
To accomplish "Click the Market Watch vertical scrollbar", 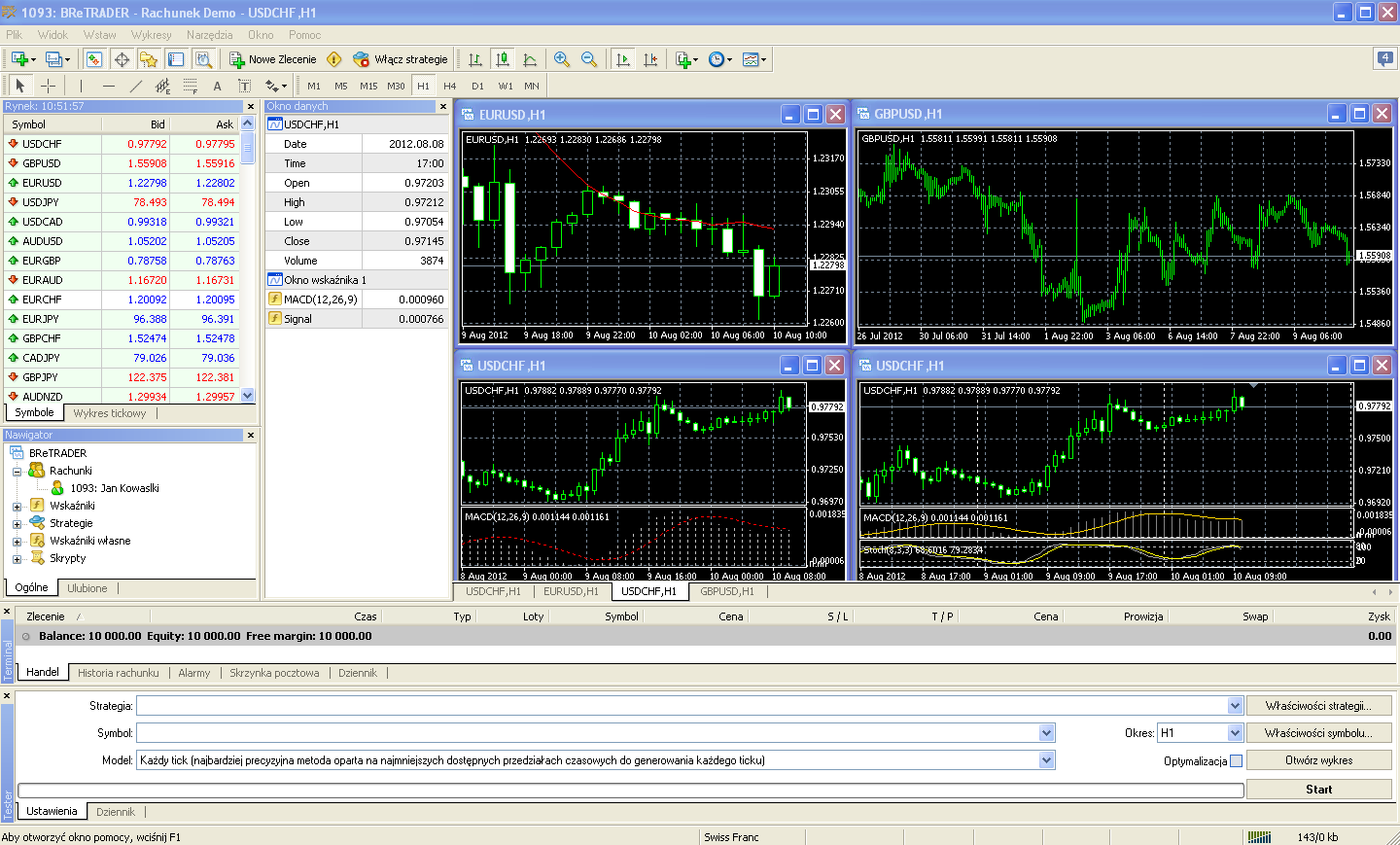I will tap(247, 260).
